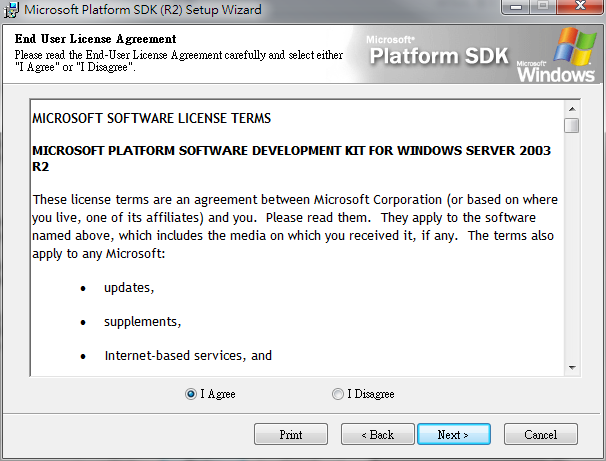Click the "updates," bullet item
The height and width of the screenshot is (461, 606).
129,288
